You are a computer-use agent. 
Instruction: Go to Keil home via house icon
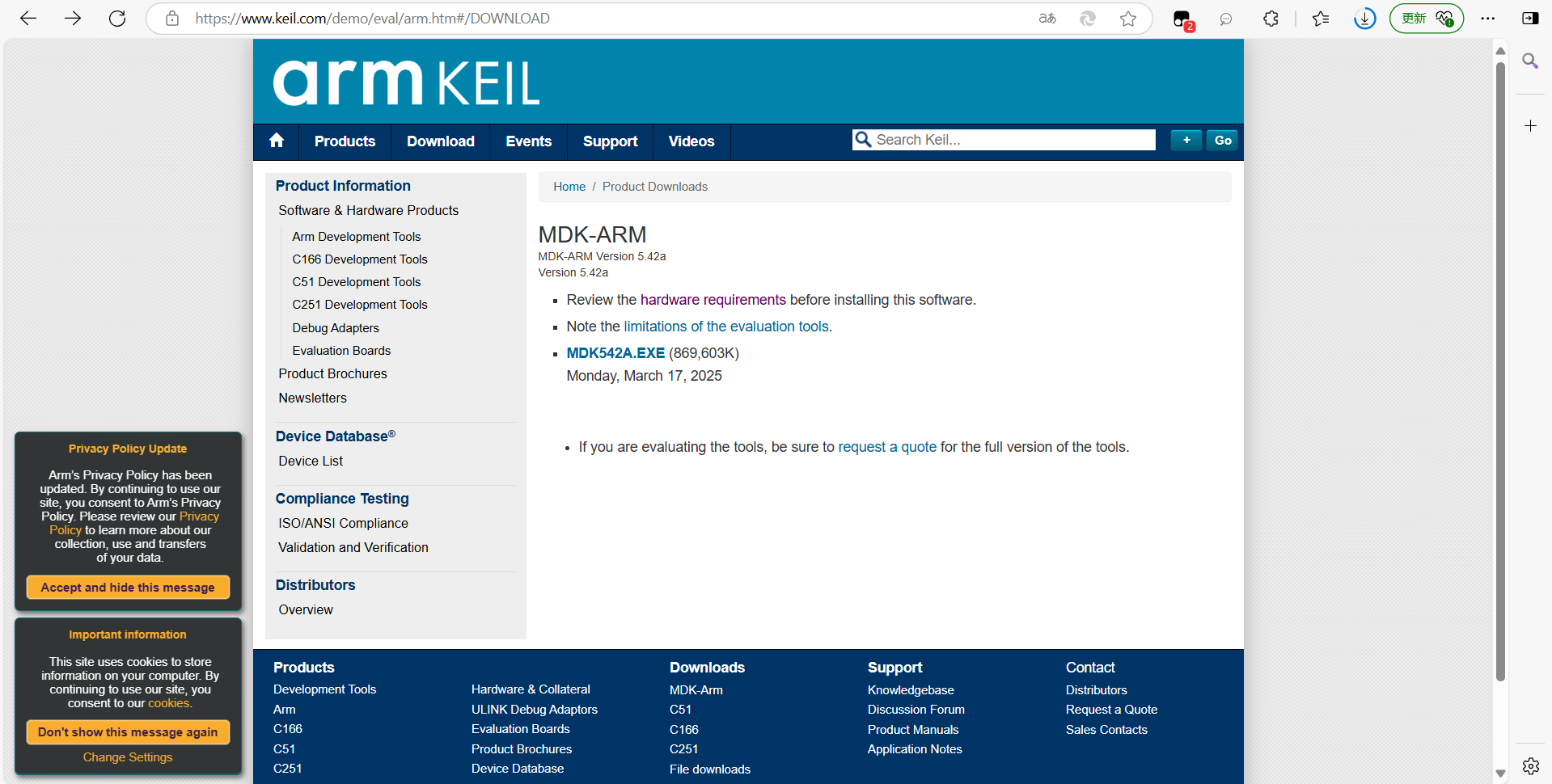pos(277,141)
